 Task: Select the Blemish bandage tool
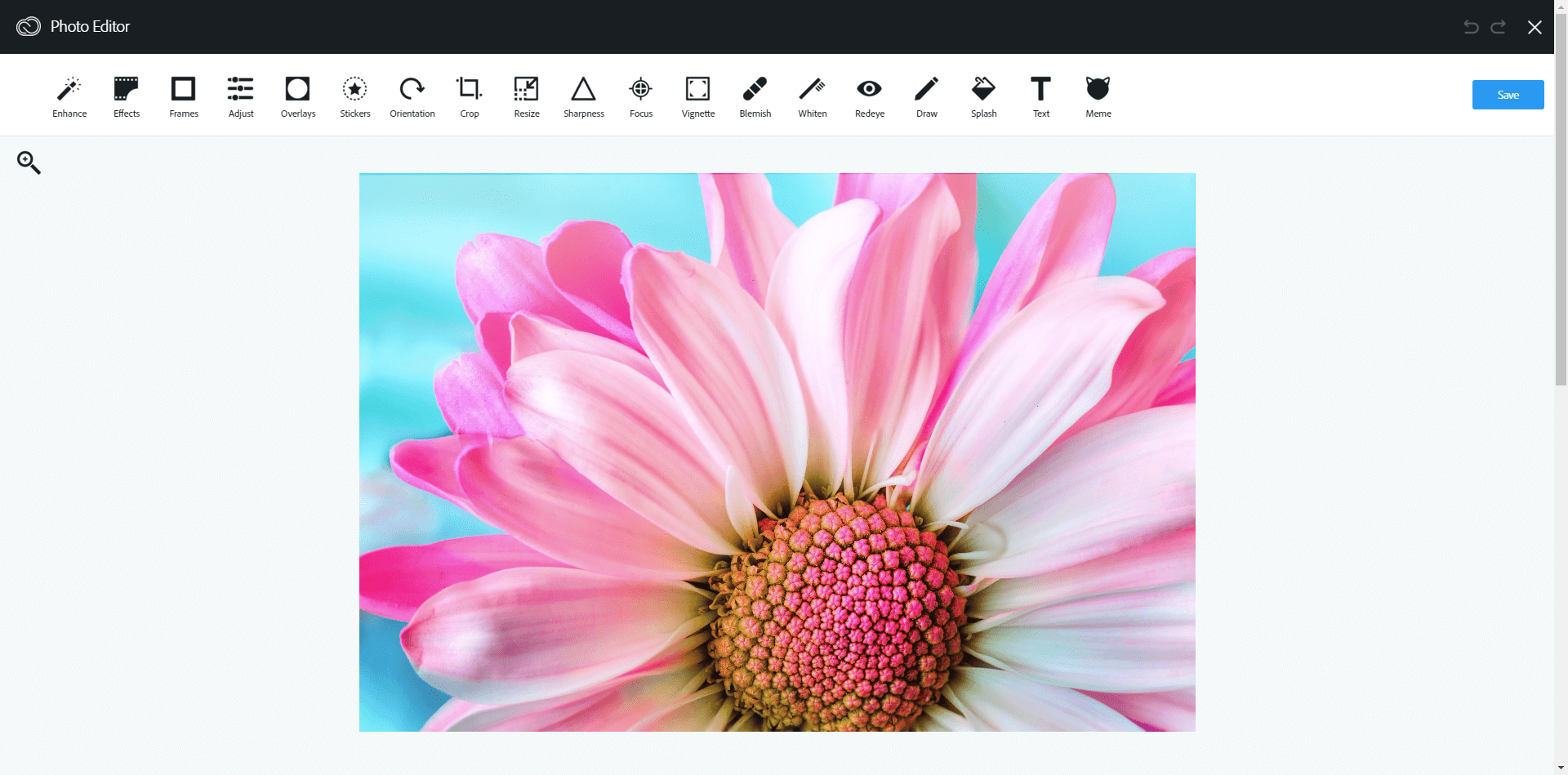pyautogui.click(x=755, y=96)
